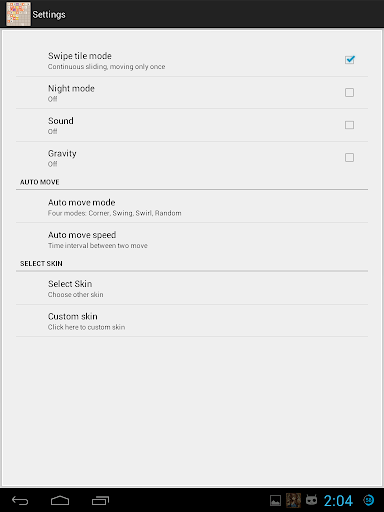Uncheck the Swipe tile mode checkbox
Image resolution: width=384 pixels, height=512 pixels.
click(x=350, y=60)
